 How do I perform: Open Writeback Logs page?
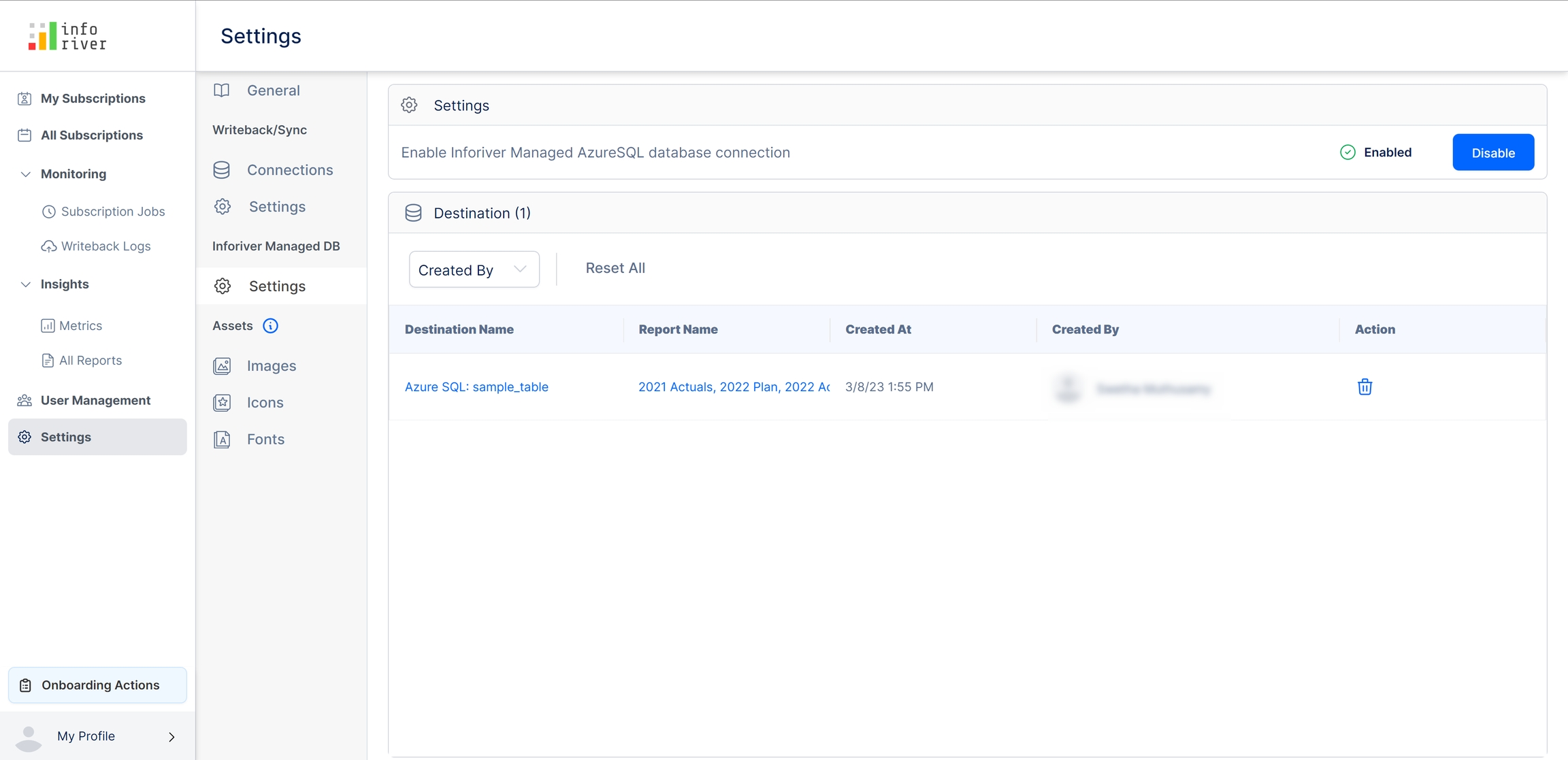(105, 246)
